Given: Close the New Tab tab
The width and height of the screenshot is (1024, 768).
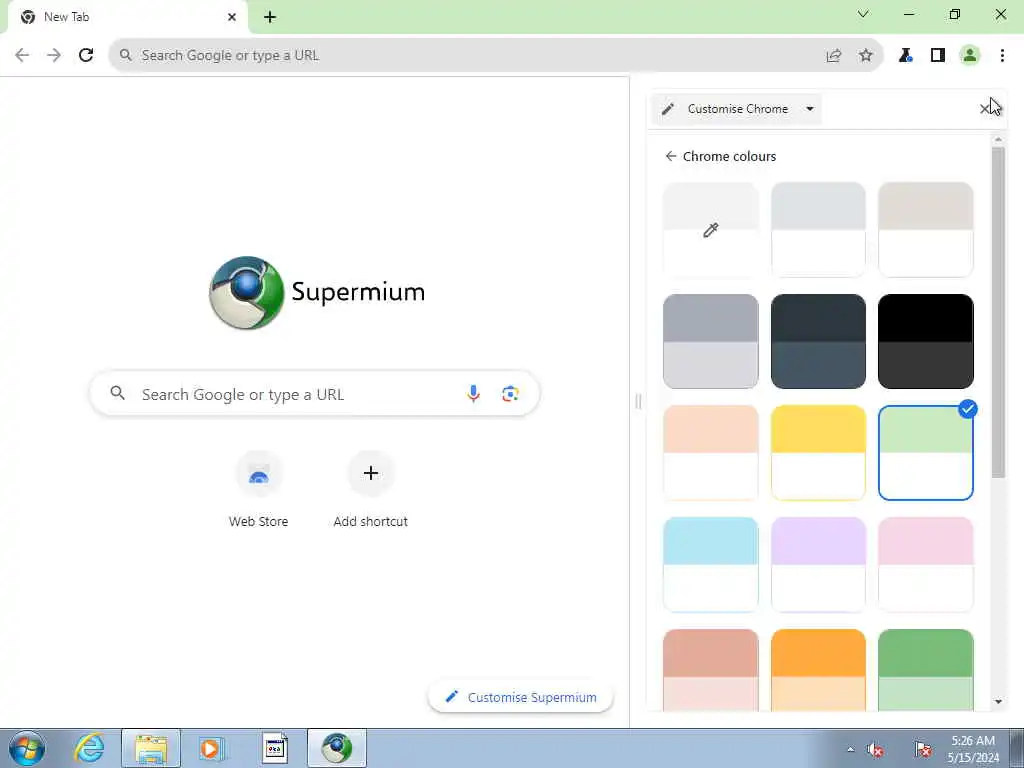Looking at the screenshot, I should pos(232,17).
